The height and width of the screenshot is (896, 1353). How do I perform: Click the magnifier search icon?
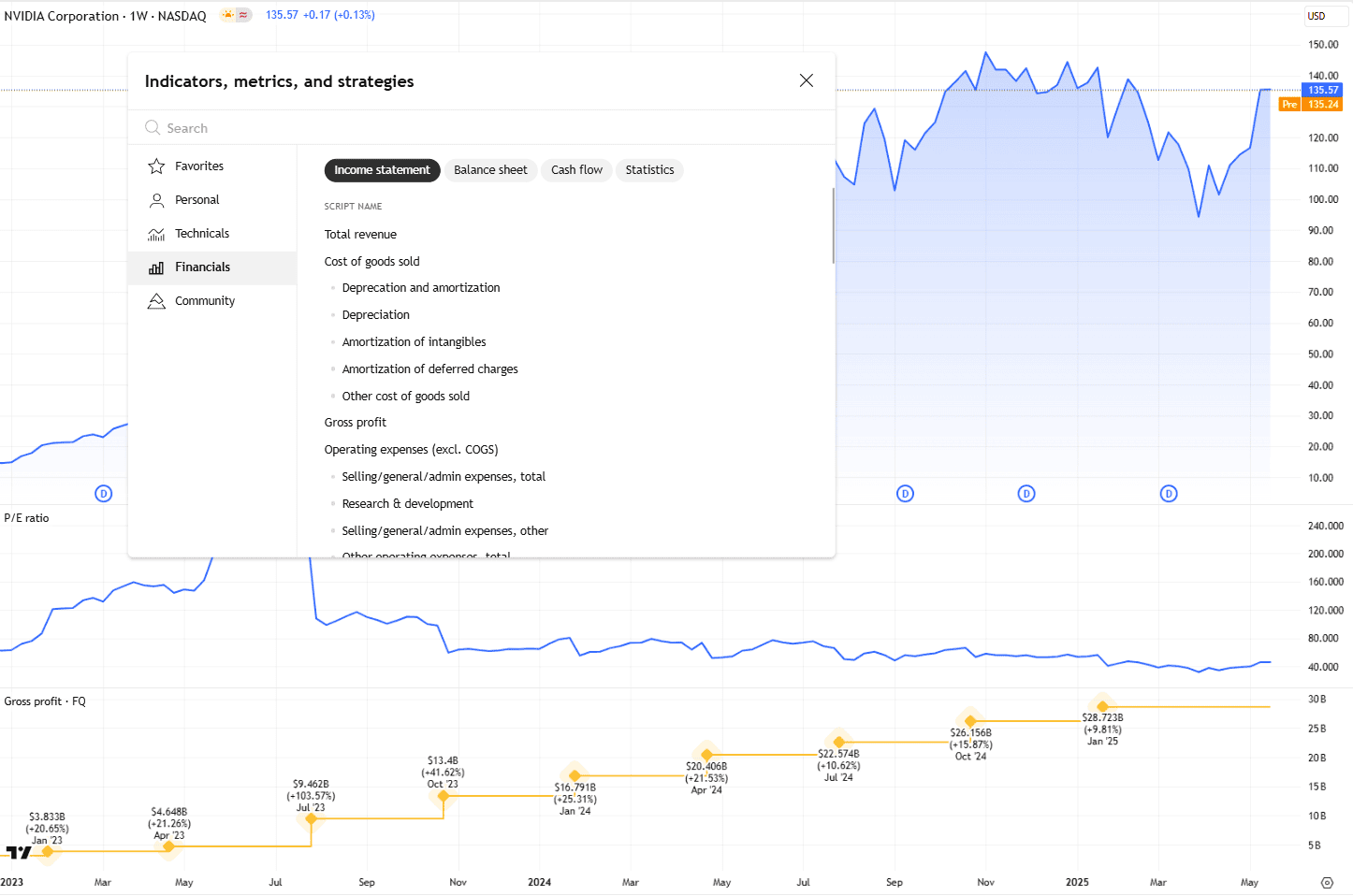tap(153, 127)
